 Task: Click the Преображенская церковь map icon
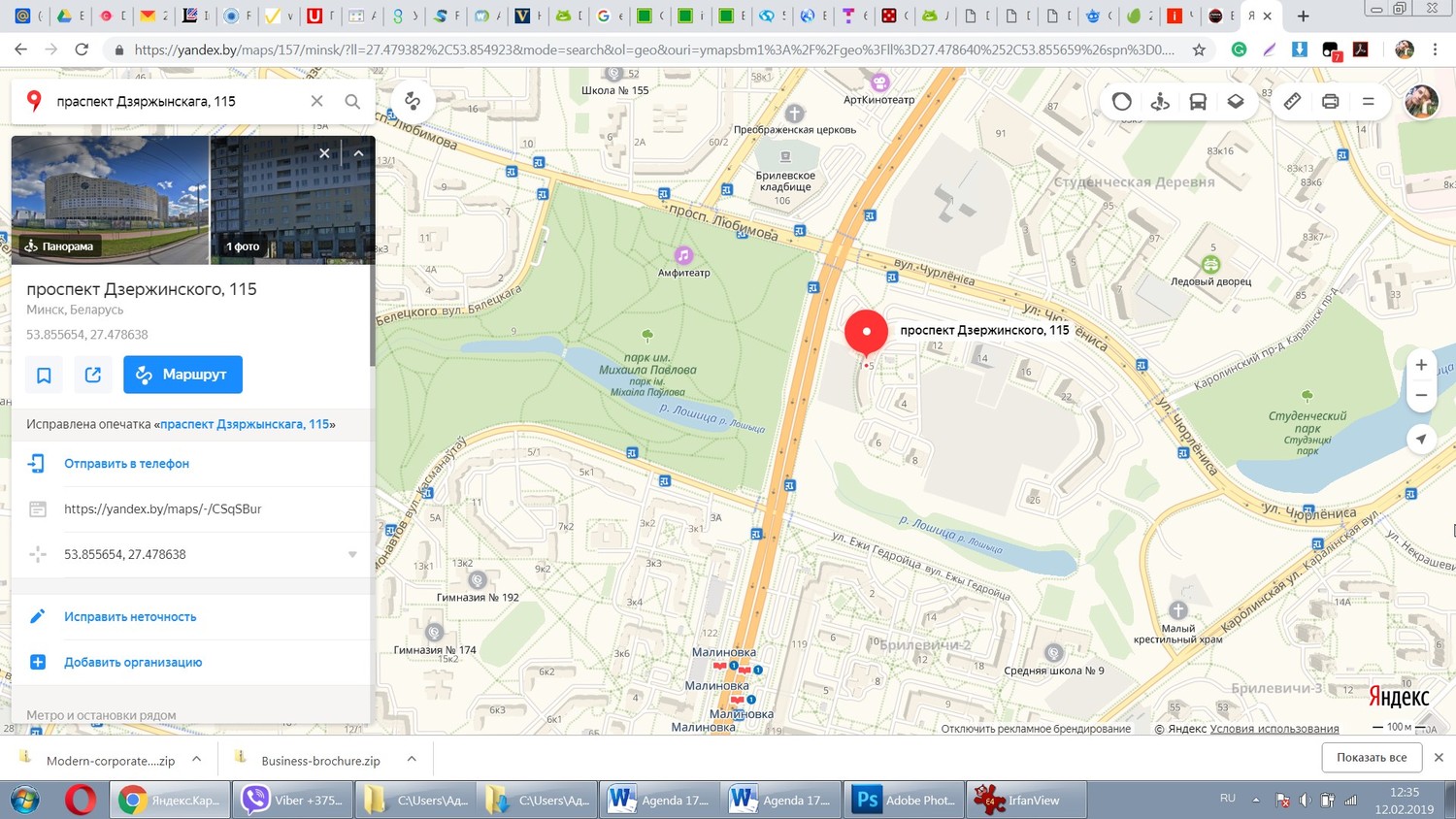coord(794,114)
